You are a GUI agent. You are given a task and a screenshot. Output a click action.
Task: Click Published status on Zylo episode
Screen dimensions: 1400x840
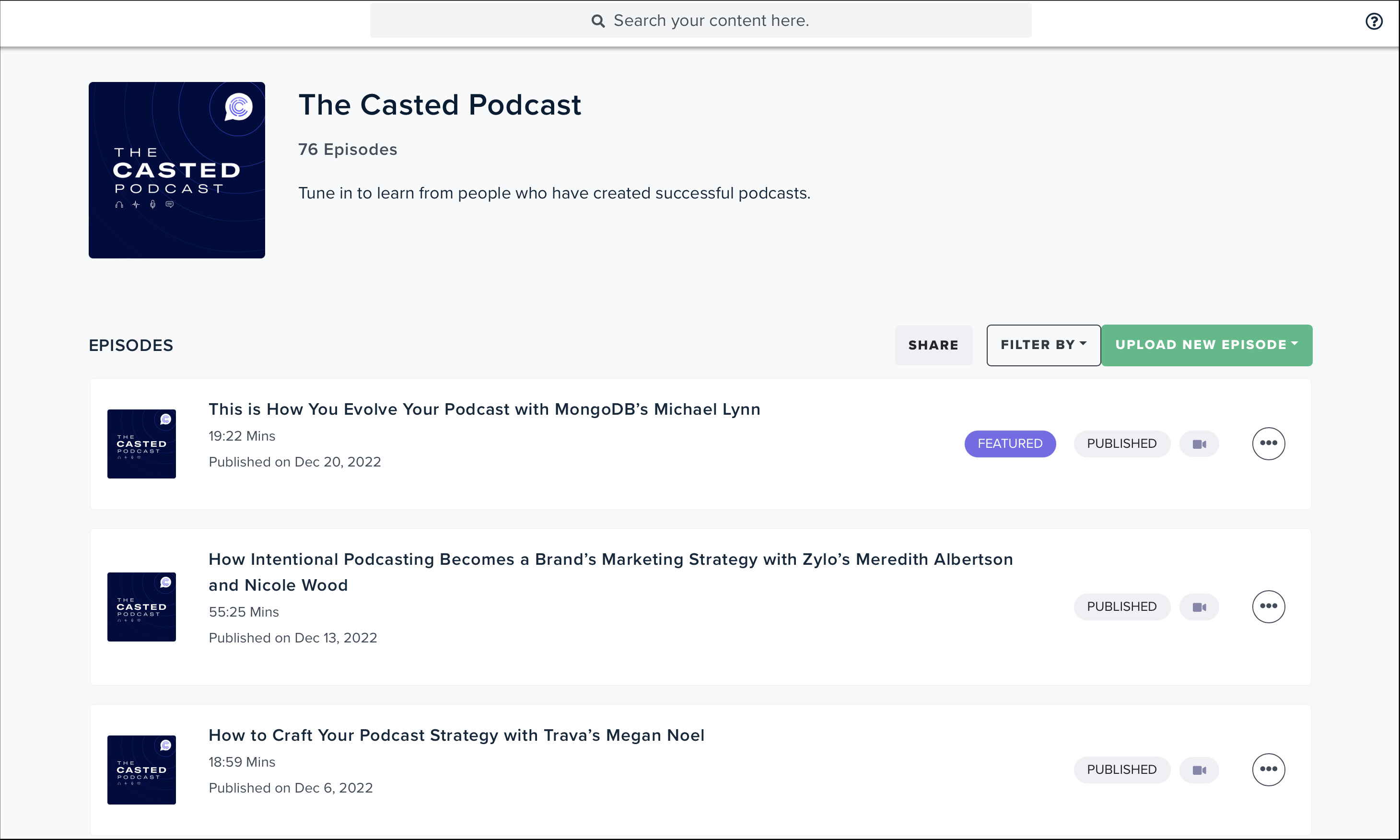pyautogui.click(x=1121, y=607)
